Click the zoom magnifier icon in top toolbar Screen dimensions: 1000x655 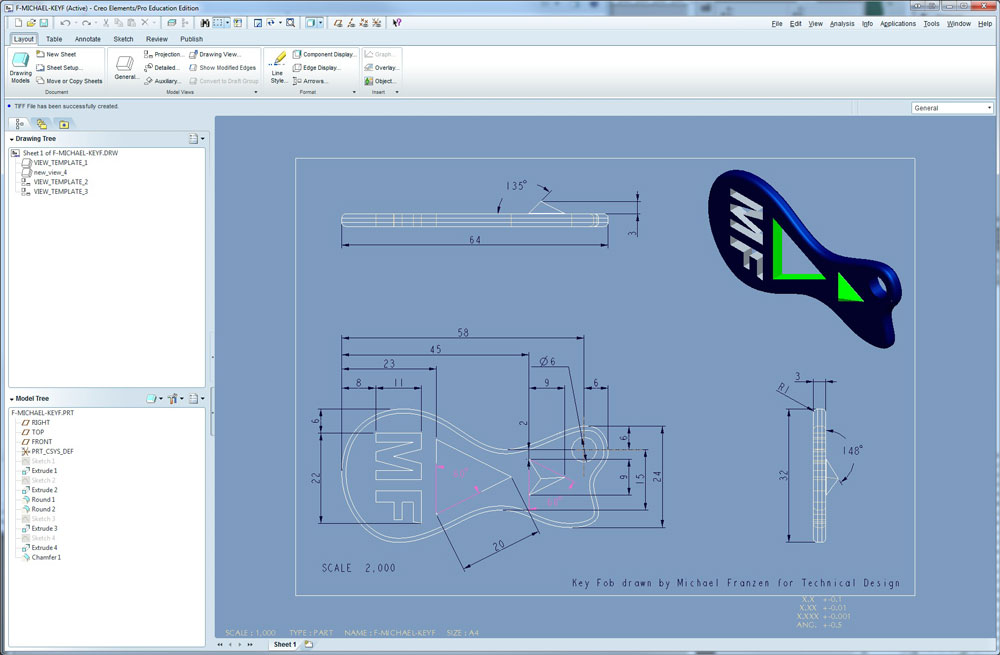click(290, 23)
